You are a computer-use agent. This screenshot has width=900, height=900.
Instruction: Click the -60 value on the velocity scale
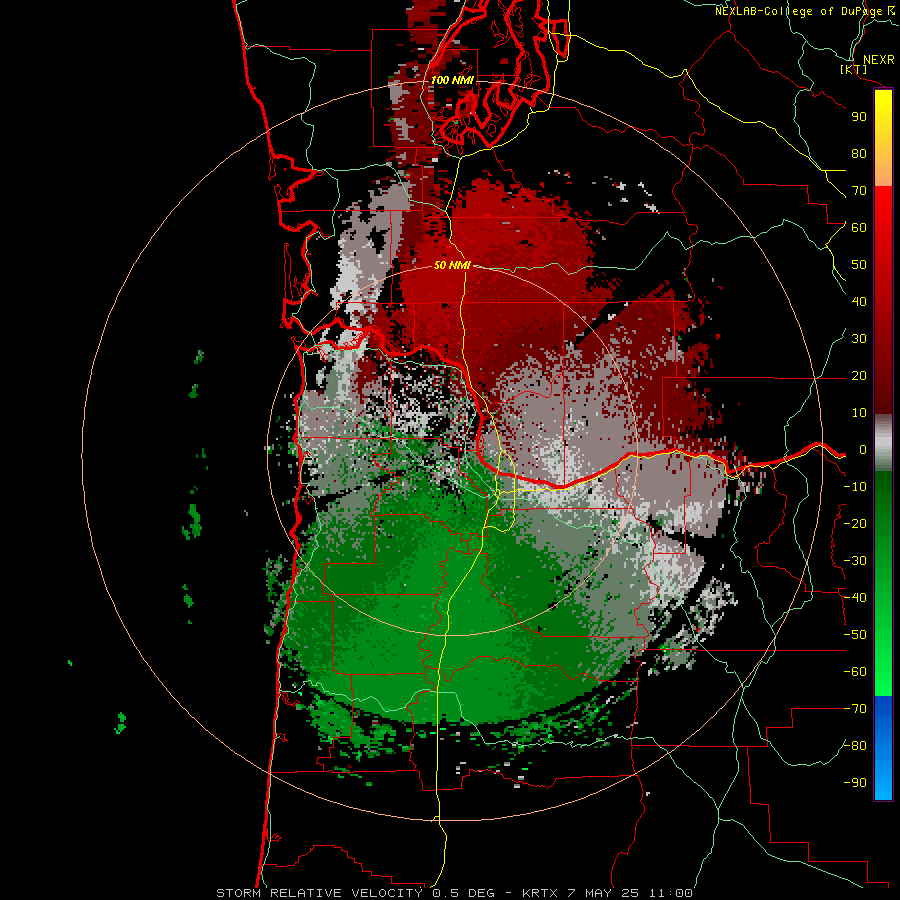click(855, 672)
